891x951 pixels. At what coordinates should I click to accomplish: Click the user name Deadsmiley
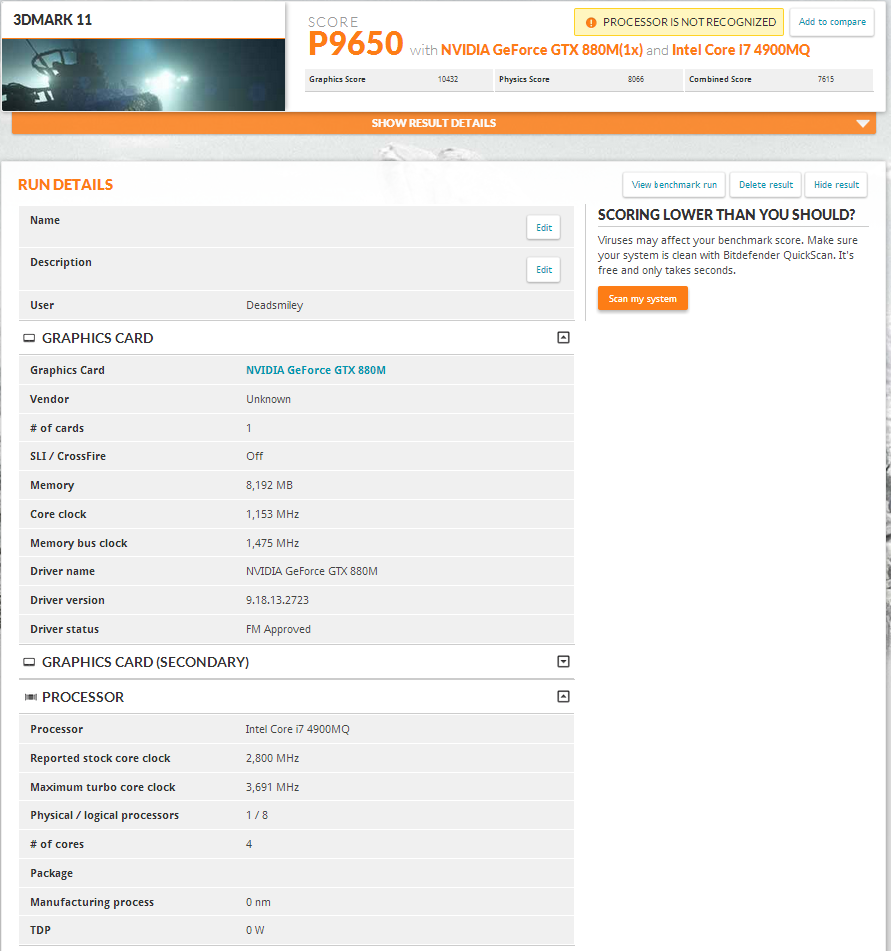275,306
